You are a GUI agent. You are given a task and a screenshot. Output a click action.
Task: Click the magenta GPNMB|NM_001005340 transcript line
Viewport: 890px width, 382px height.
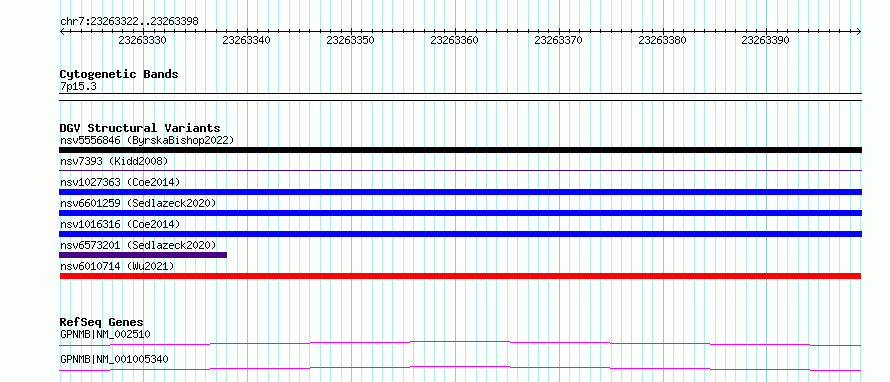click(460, 368)
